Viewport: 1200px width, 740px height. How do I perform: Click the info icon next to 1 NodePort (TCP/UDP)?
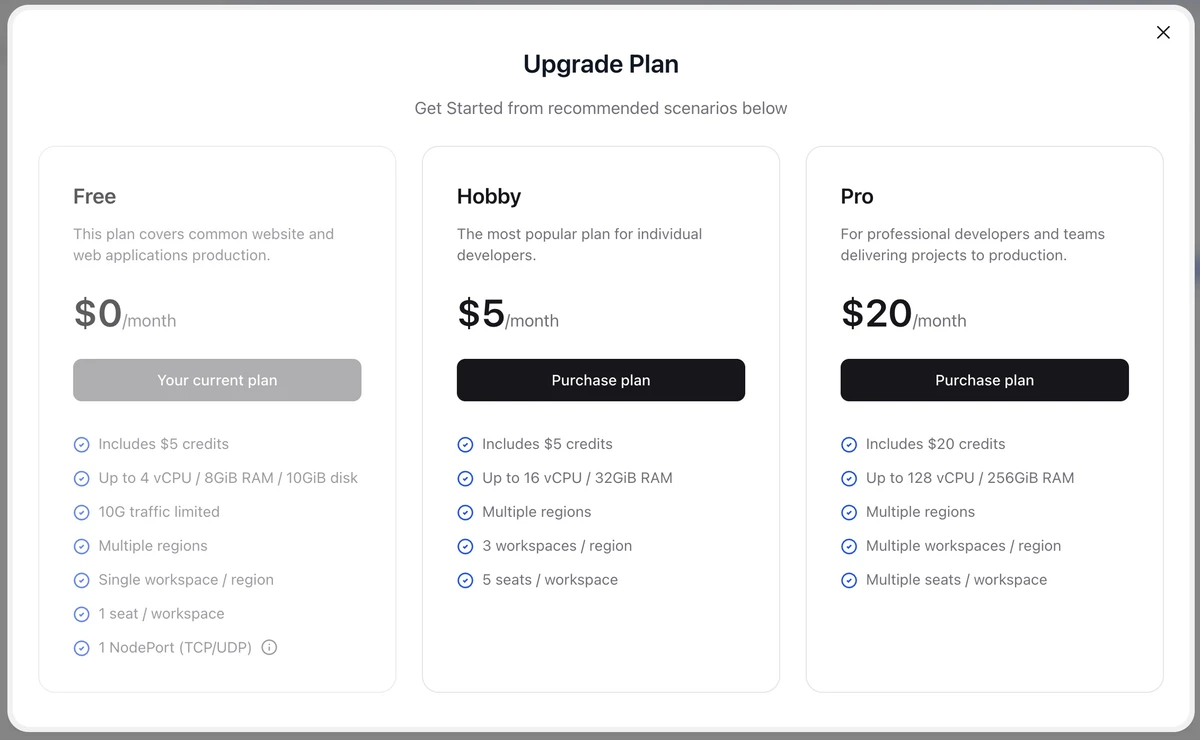click(269, 647)
